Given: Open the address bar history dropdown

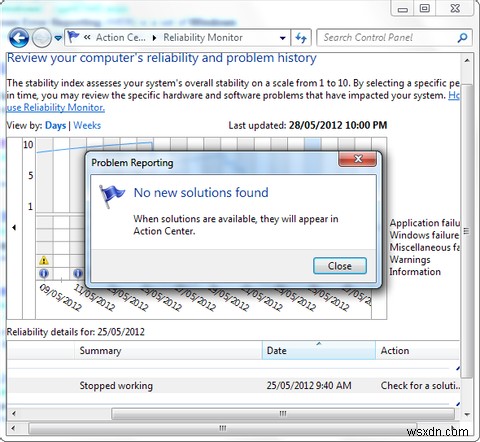Looking at the screenshot, I should [283, 38].
